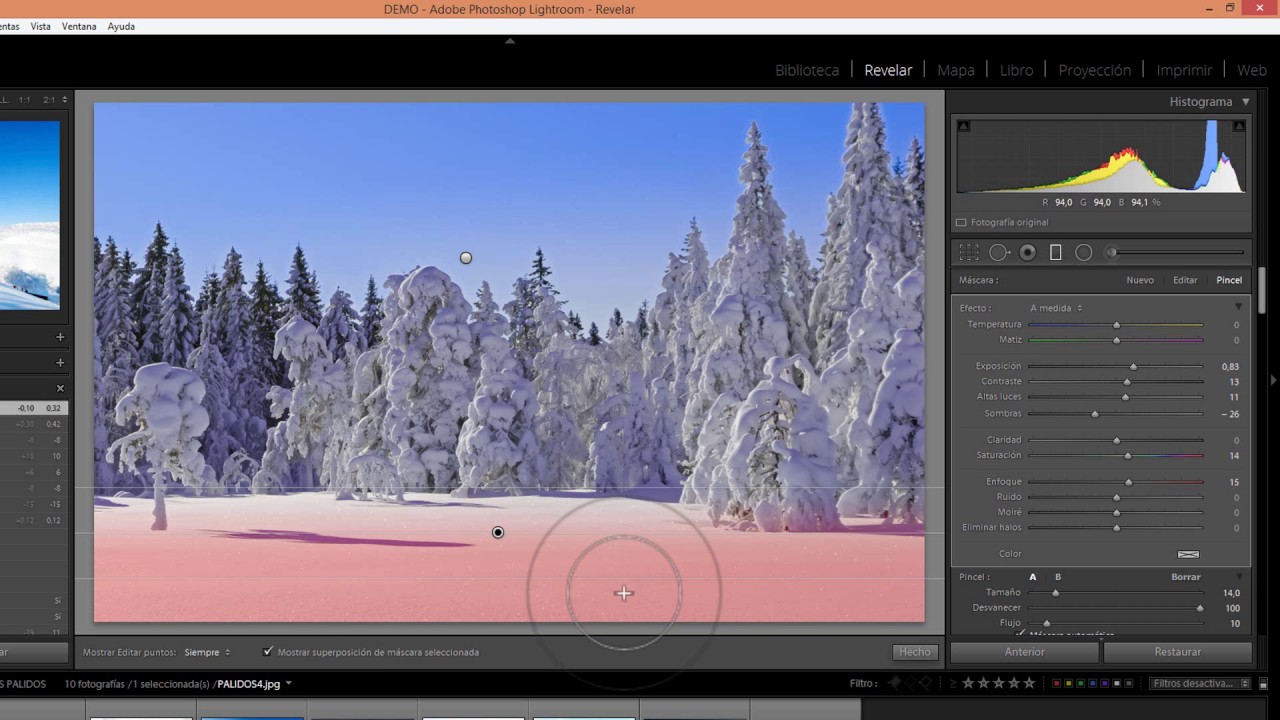Viewport: 1280px width, 720px height.
Task: Select the Radial Filter tool
Action: click(1083, 253)
